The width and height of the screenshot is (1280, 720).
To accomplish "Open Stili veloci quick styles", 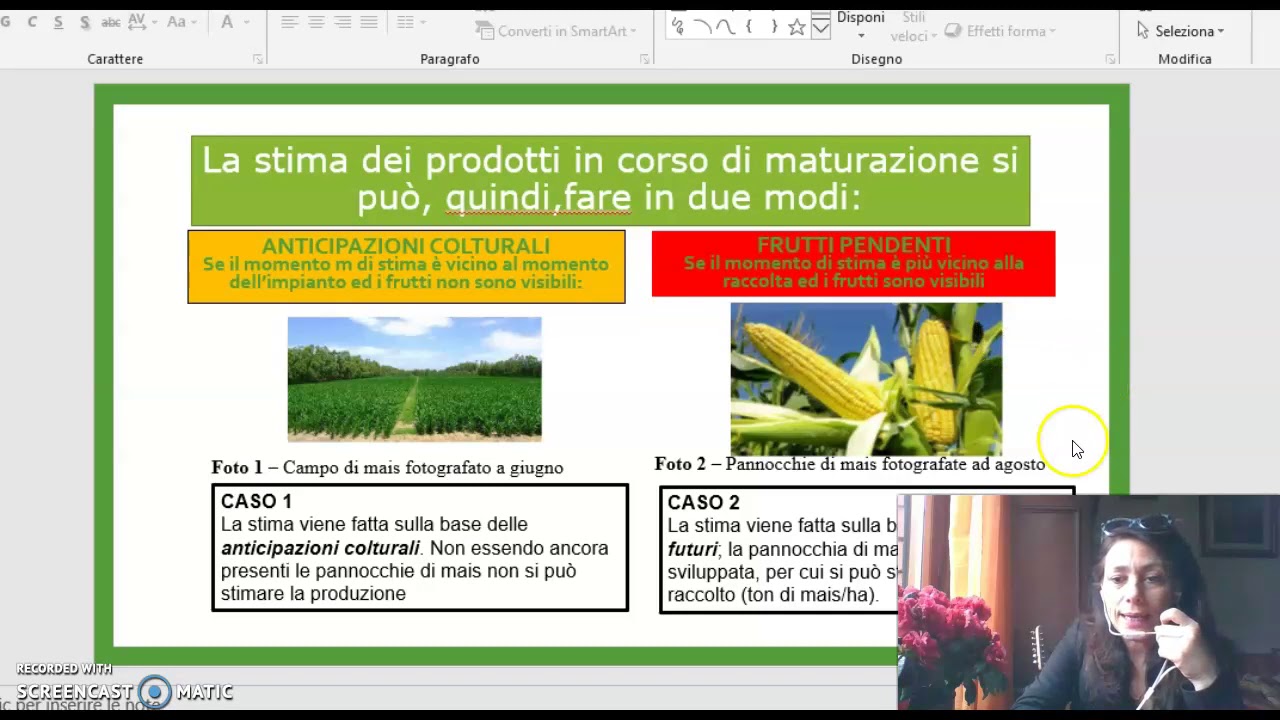I will (x=914, y=27).
